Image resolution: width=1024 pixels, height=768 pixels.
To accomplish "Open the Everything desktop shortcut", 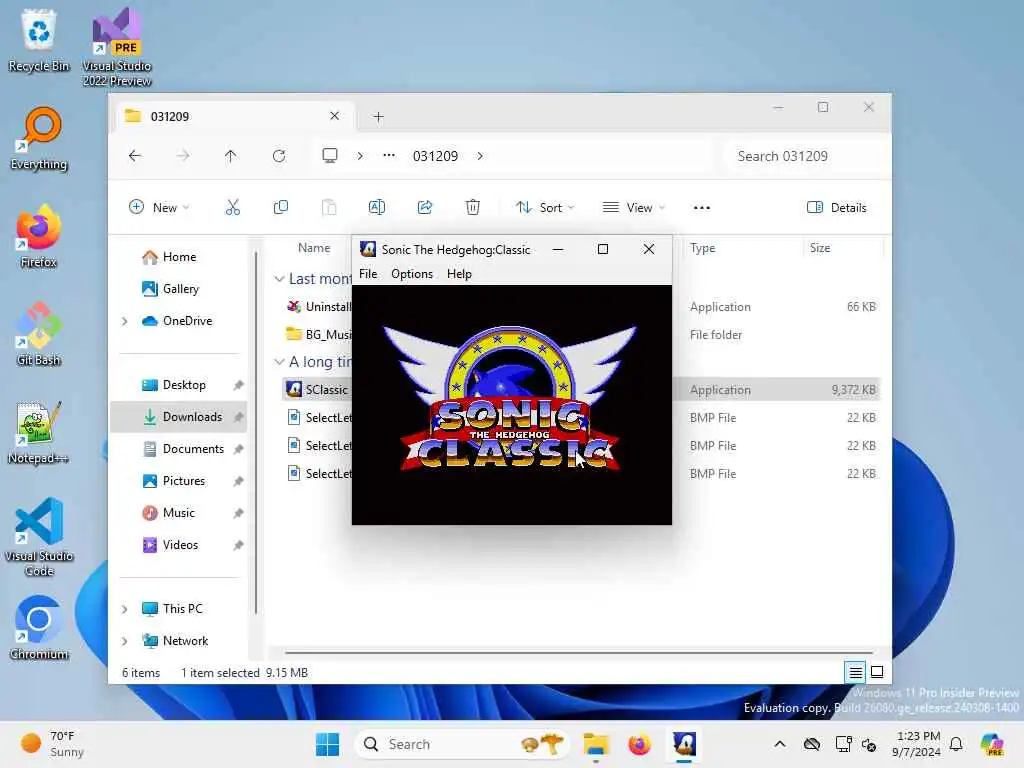I will click(39, 138).
